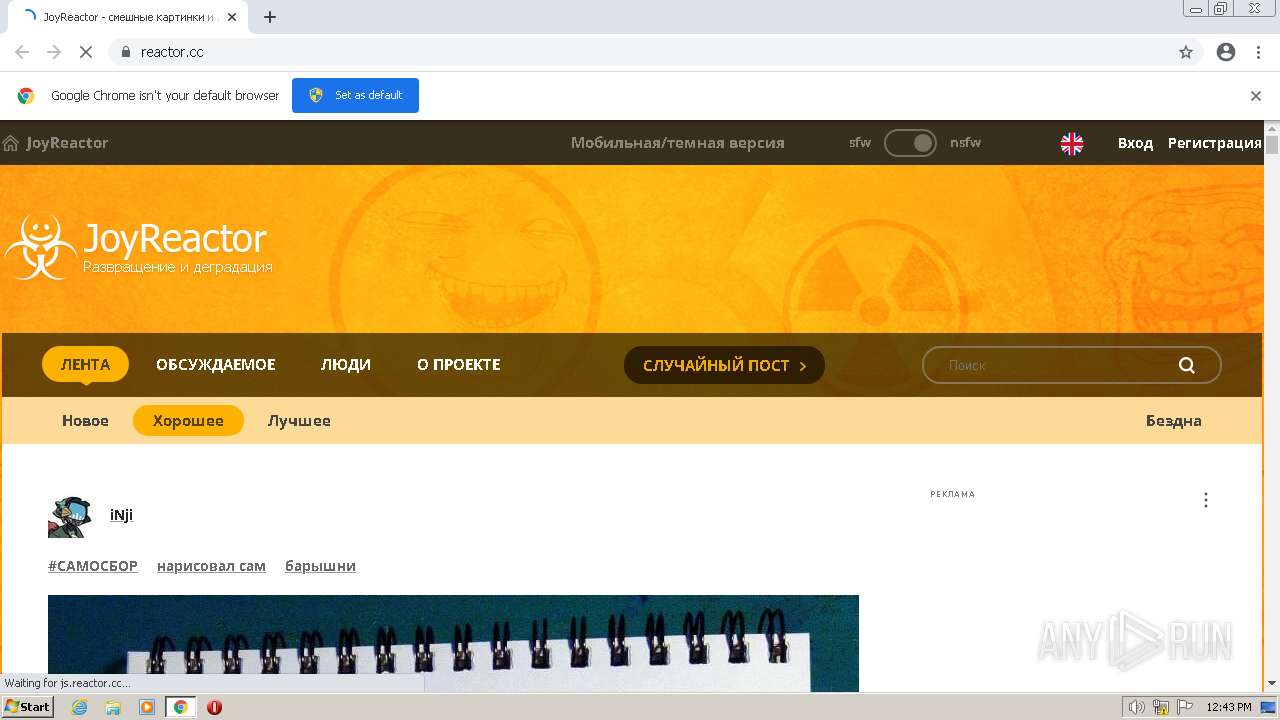Click the page vertical scrollbar
This screenshot has height=720, width=1280.
click(x=1272, y=405)
